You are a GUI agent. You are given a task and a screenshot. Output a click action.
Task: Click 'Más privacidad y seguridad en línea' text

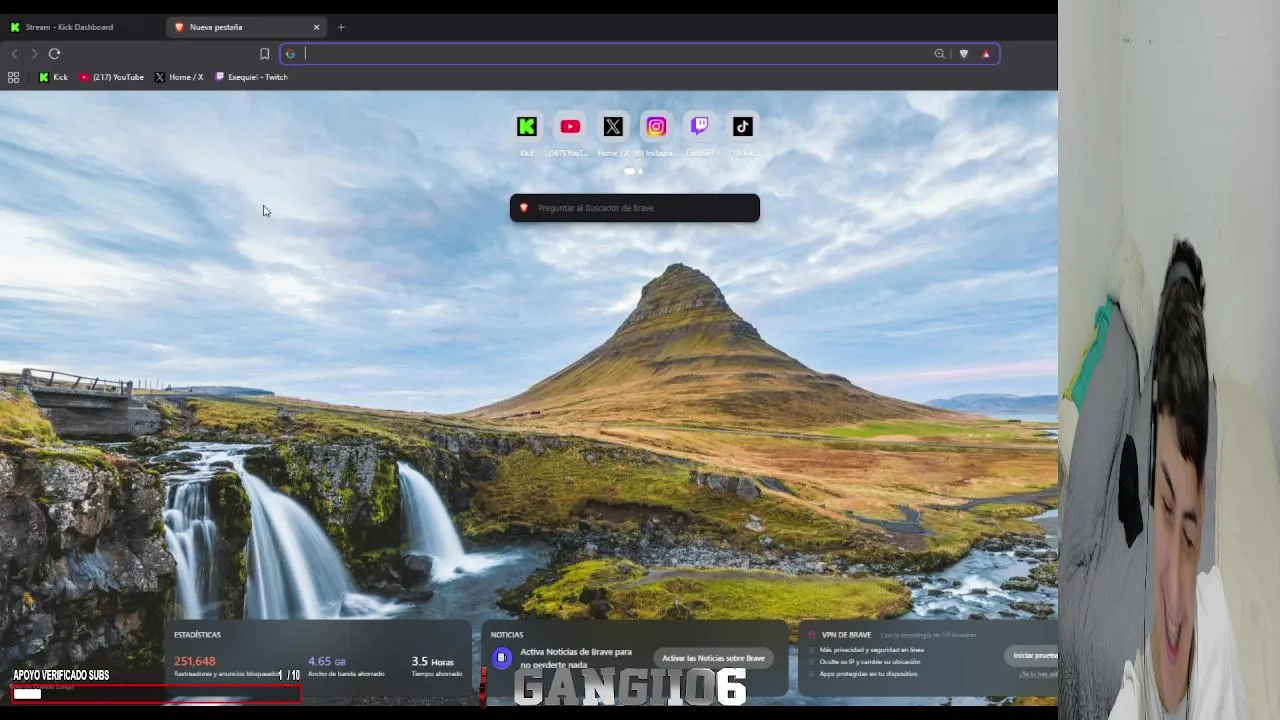pyautogui.click(x=871, y=650)
